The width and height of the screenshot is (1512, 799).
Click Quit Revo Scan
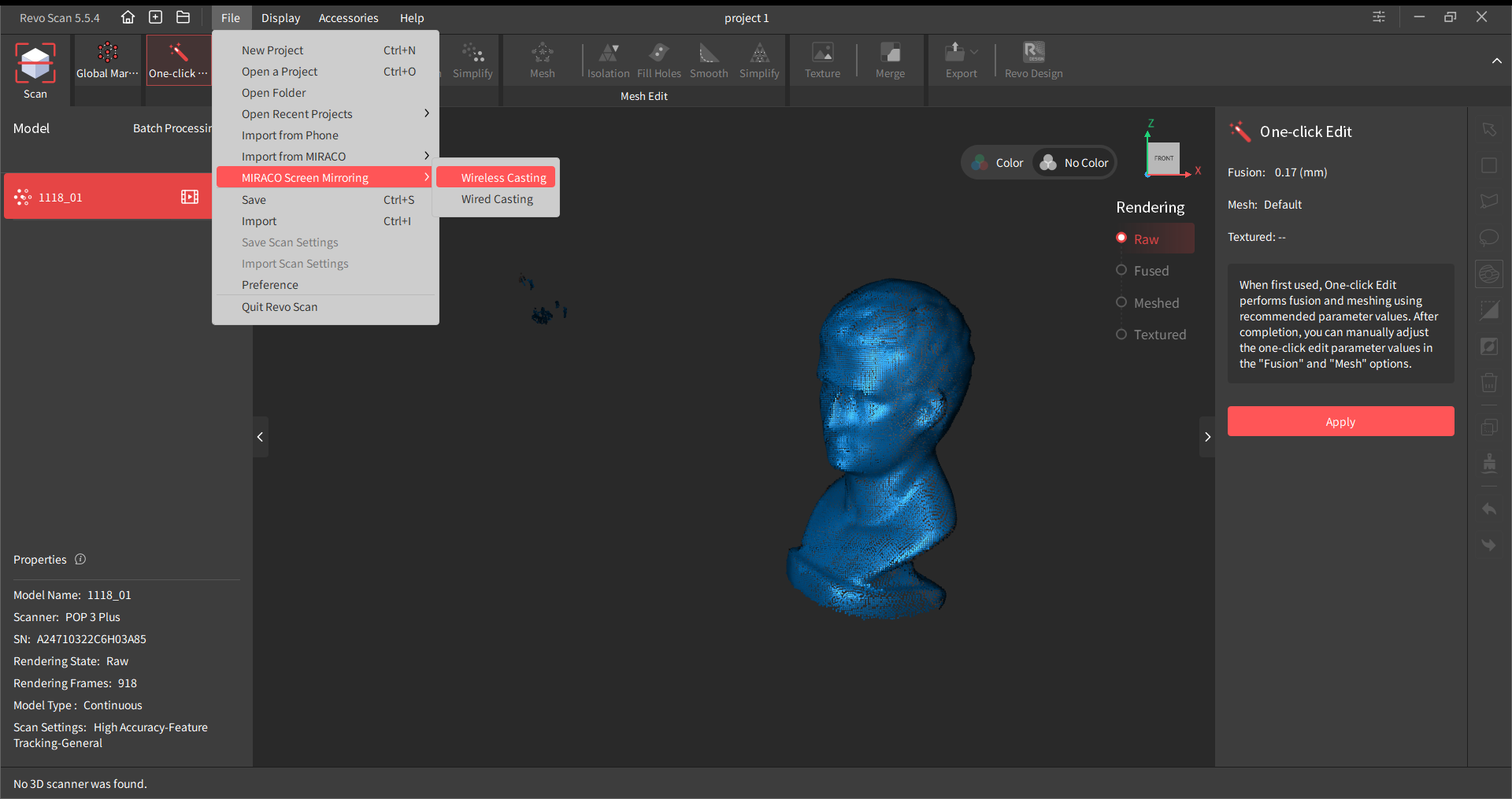point(326,306)
